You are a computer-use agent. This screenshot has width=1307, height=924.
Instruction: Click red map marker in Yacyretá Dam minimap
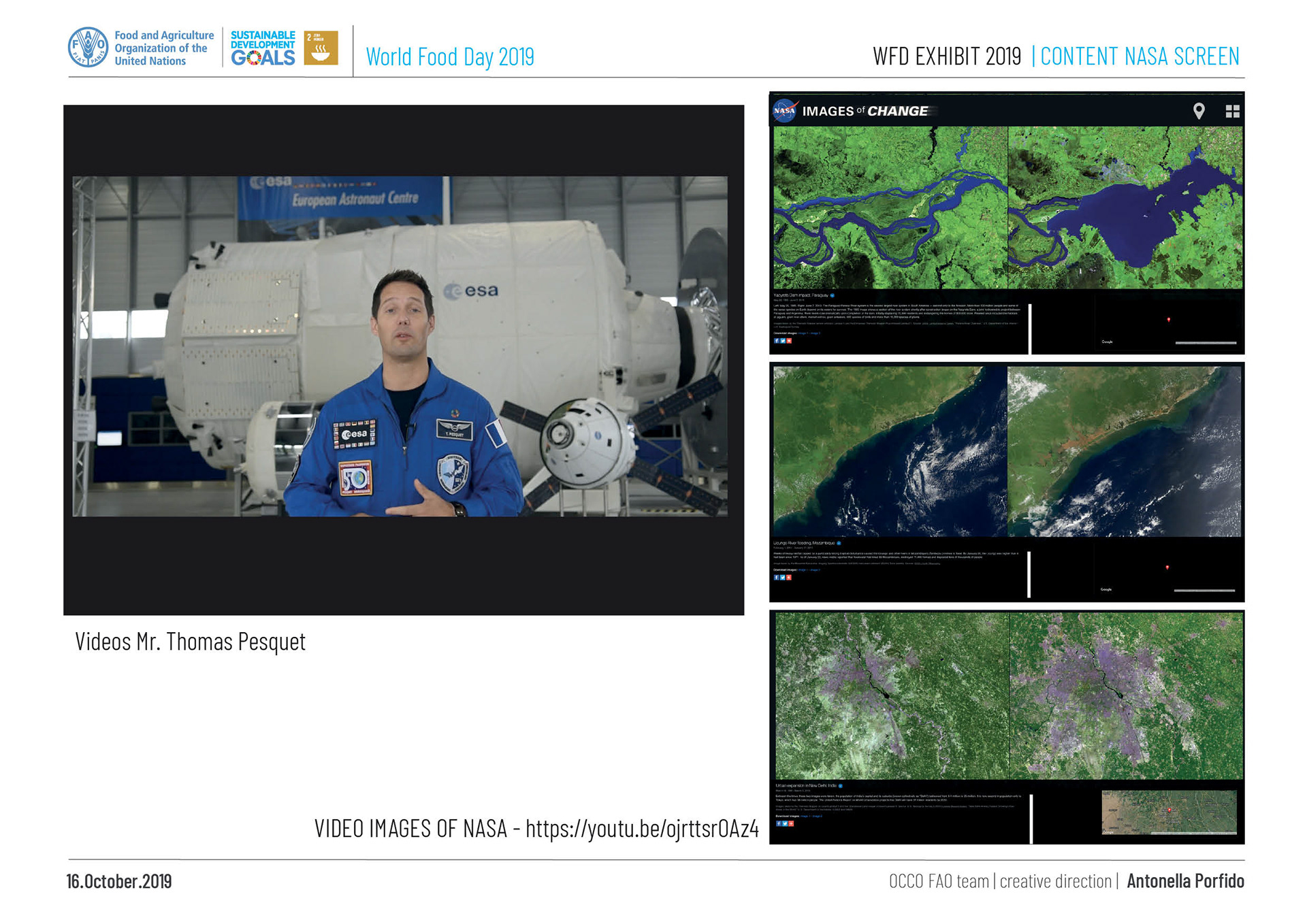[1169, 319]
